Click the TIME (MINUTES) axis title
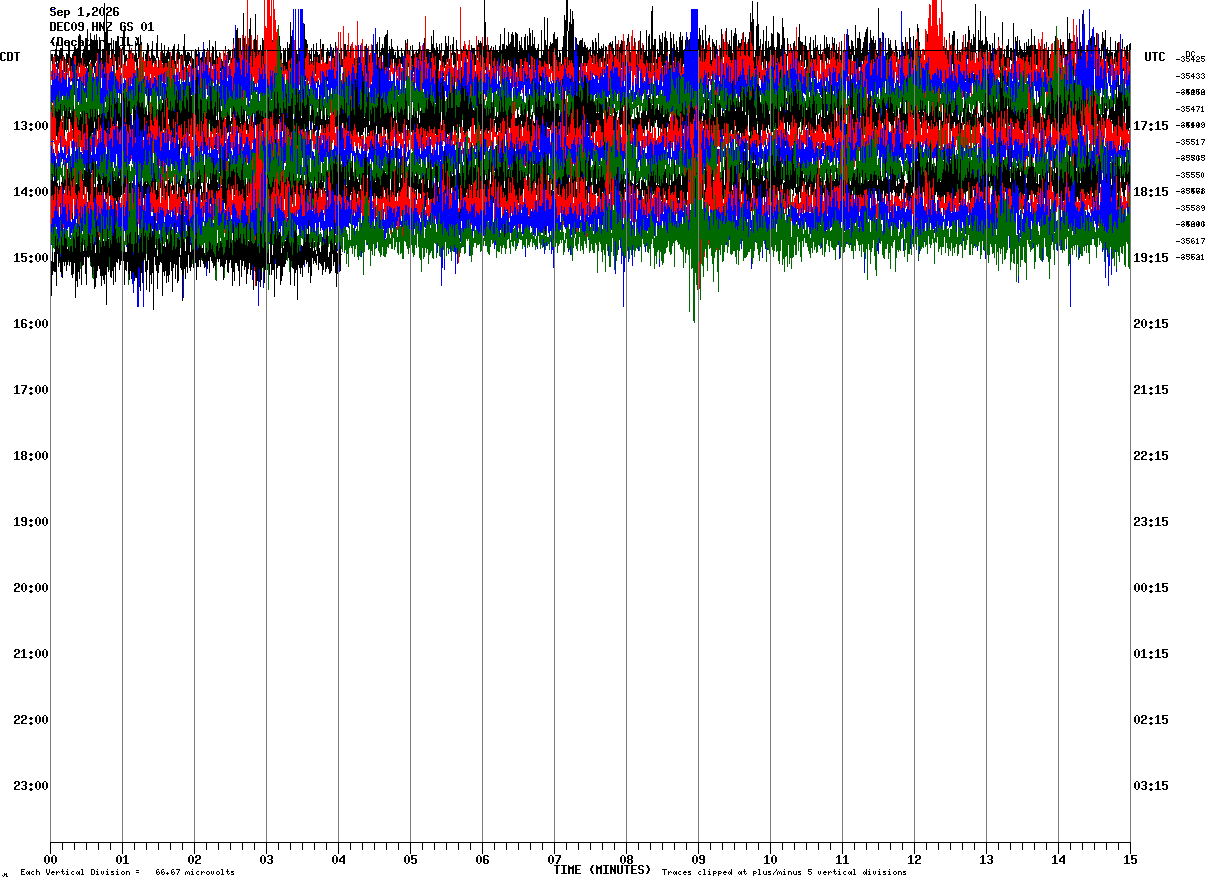 click(602, 870)
